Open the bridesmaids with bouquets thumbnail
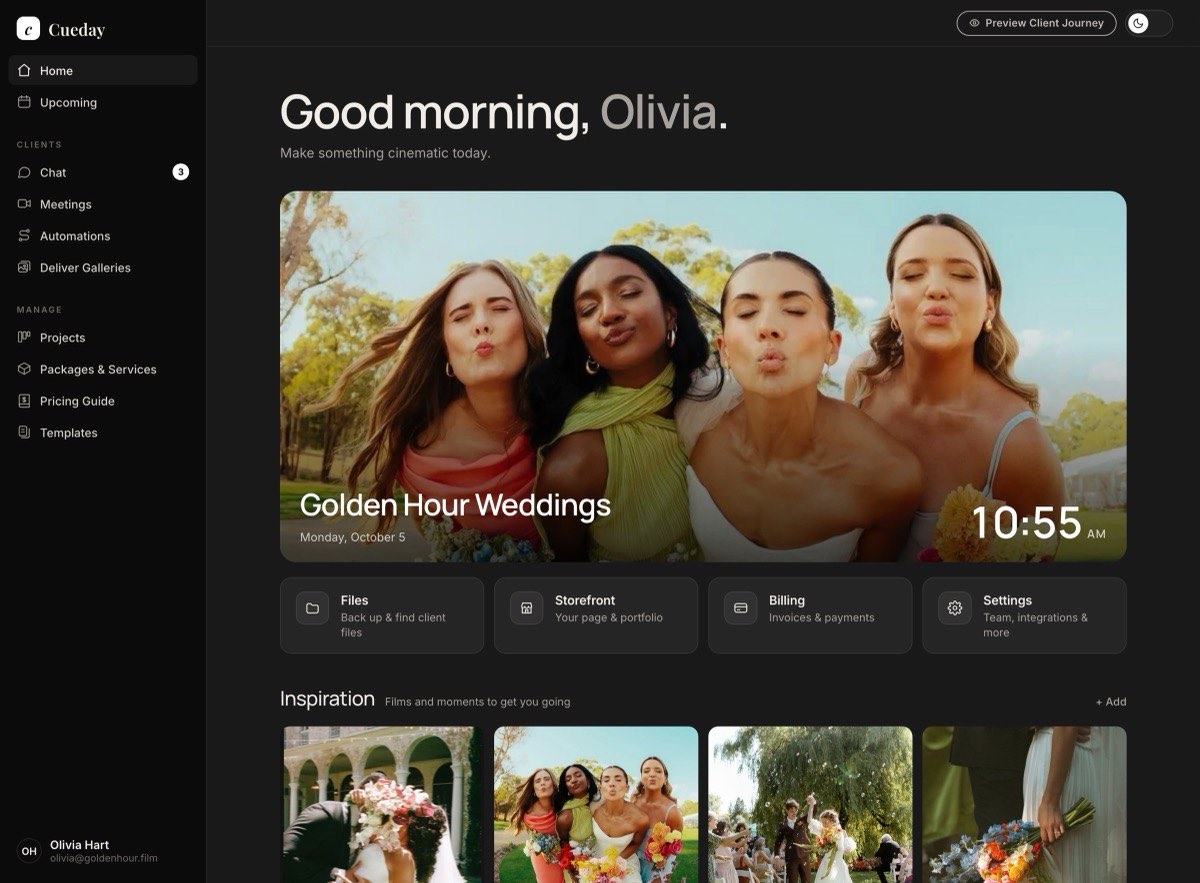This screenshot has width=1200, height=883. click(x=596, y=804)
